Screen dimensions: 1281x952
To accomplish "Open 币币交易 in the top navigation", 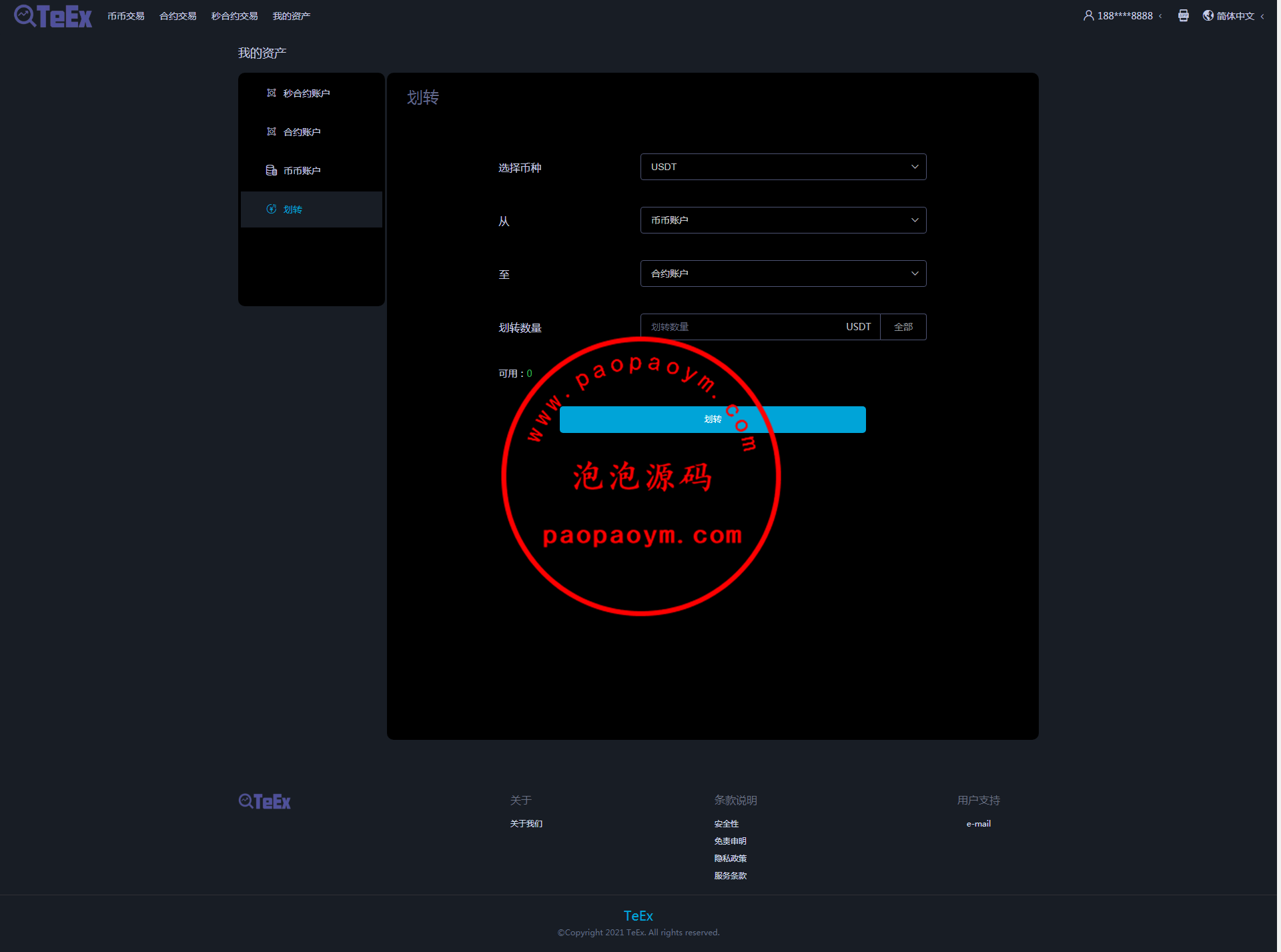I will pos(125,16).
